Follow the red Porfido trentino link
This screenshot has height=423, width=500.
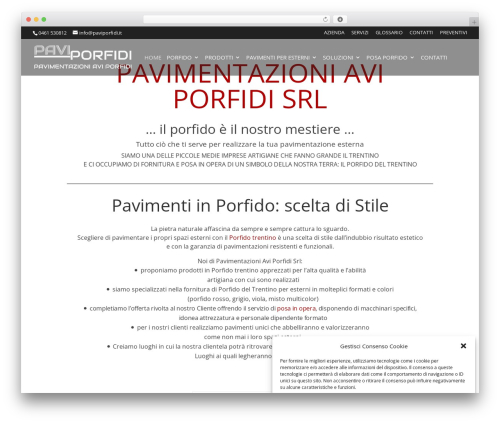252,238
